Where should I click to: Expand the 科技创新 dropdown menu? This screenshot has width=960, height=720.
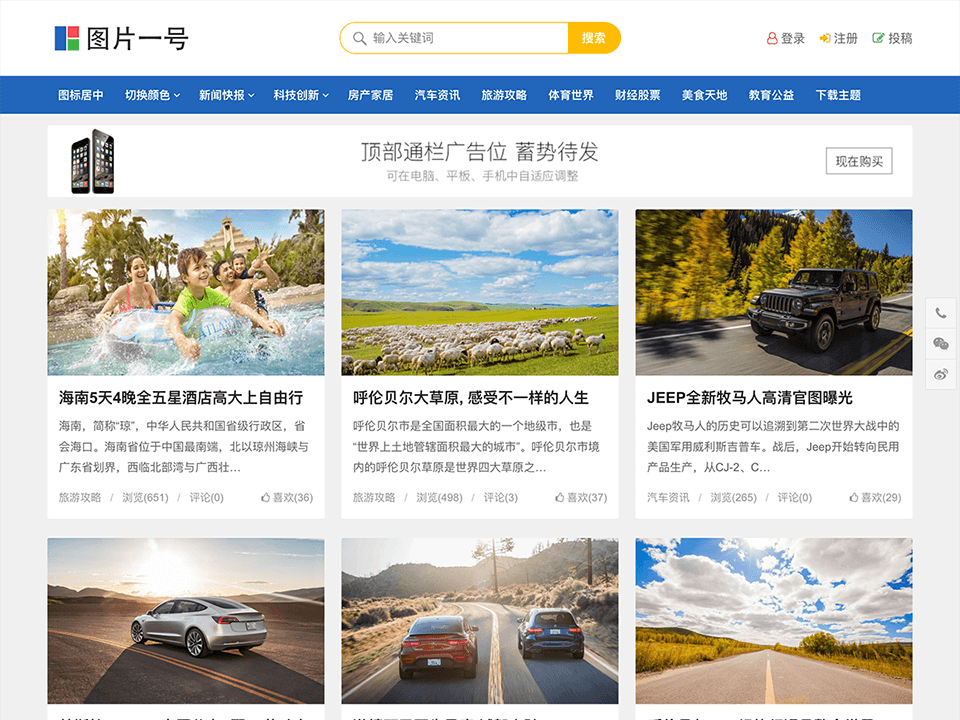click(301, 95)
